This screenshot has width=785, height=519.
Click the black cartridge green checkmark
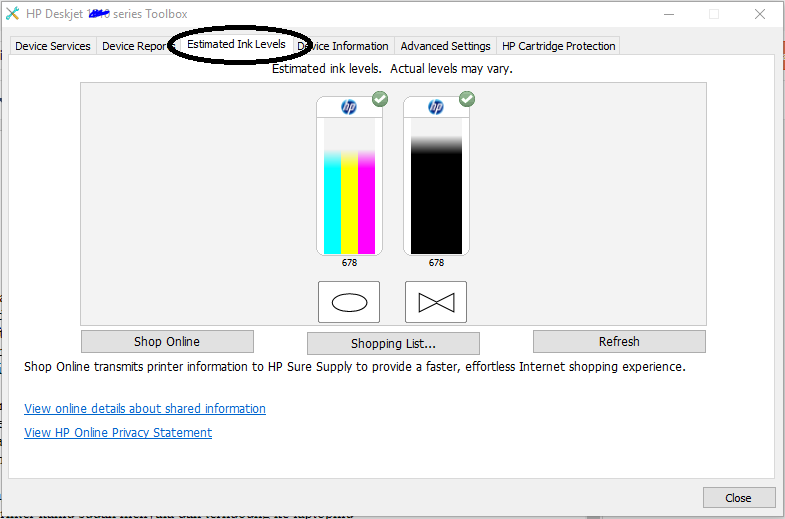(x=467, y=99)
